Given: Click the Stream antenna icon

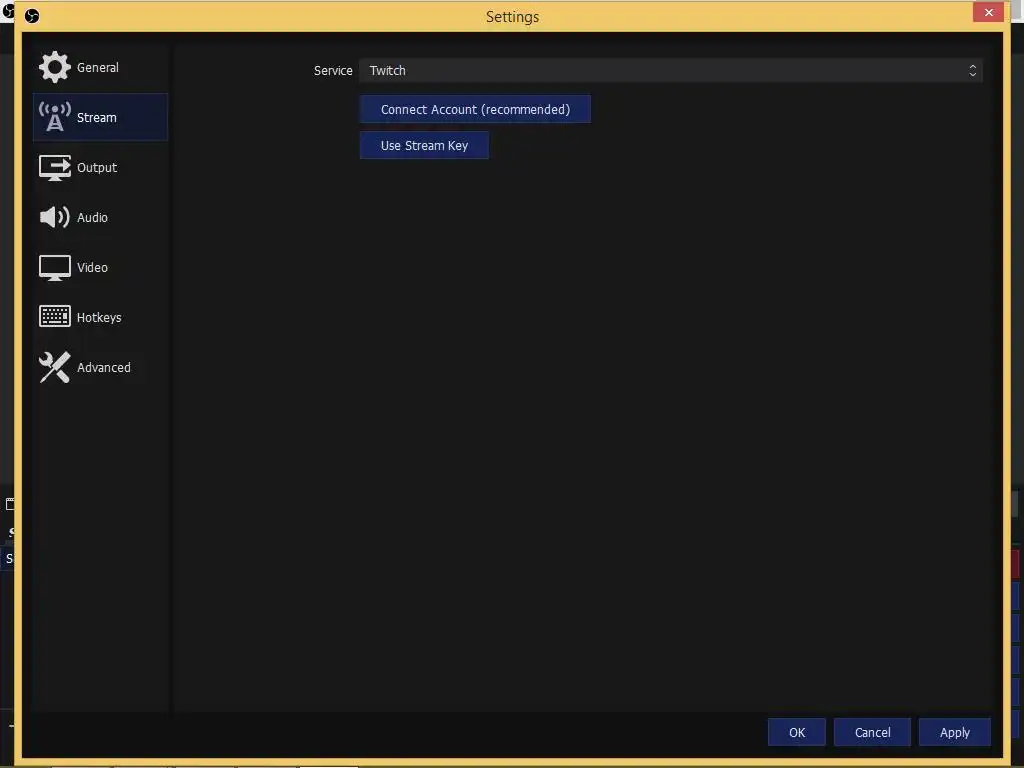Looking at the screenshot, I should coord(54,118).
